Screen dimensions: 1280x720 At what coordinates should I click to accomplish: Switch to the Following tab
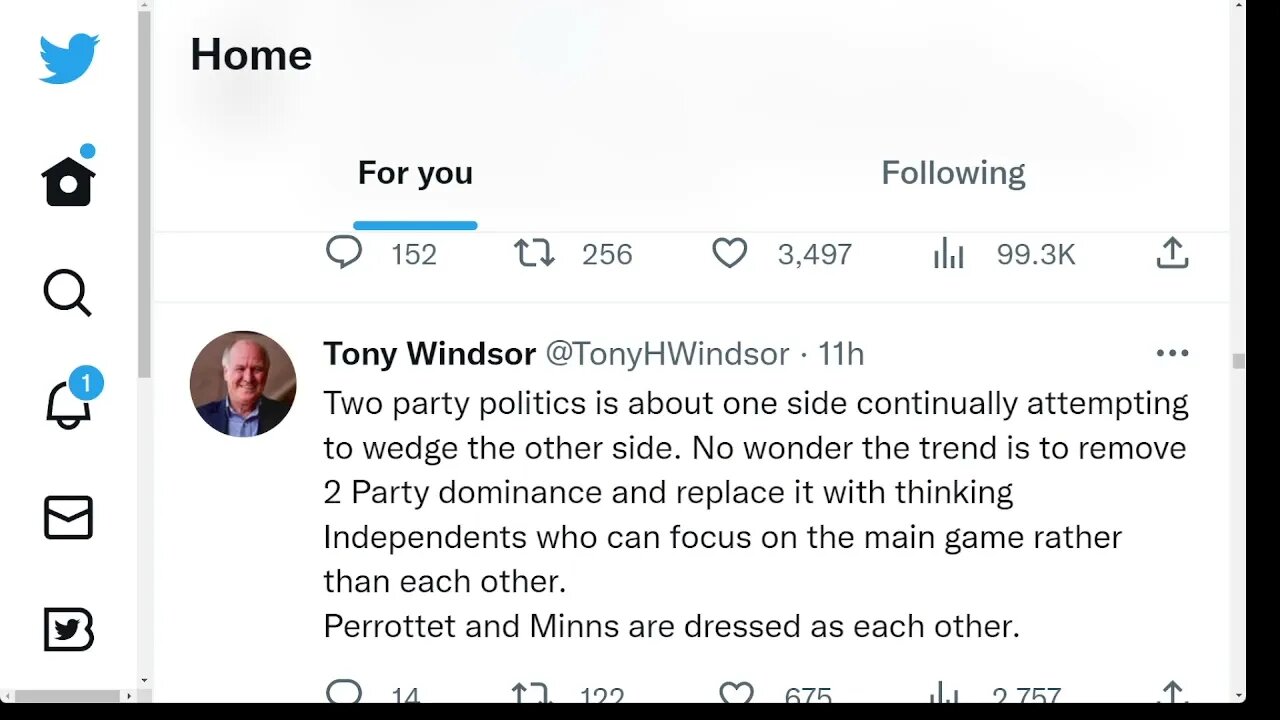click(952, 173)
